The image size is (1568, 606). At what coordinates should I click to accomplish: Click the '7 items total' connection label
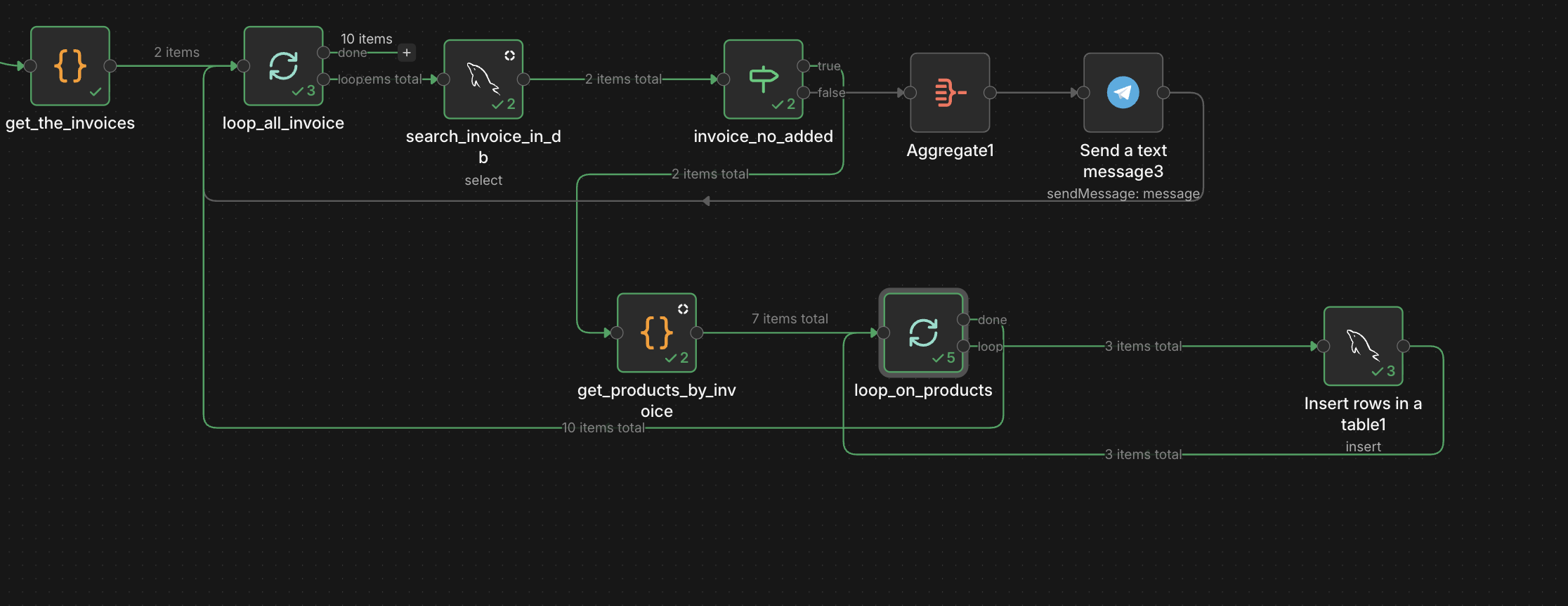[790, 319]
